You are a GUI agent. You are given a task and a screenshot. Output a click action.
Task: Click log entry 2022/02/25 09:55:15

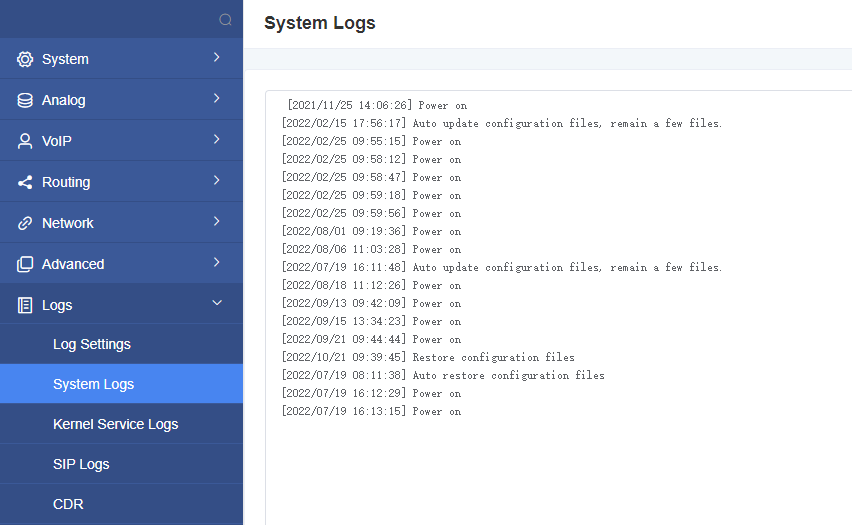(371, 141)
